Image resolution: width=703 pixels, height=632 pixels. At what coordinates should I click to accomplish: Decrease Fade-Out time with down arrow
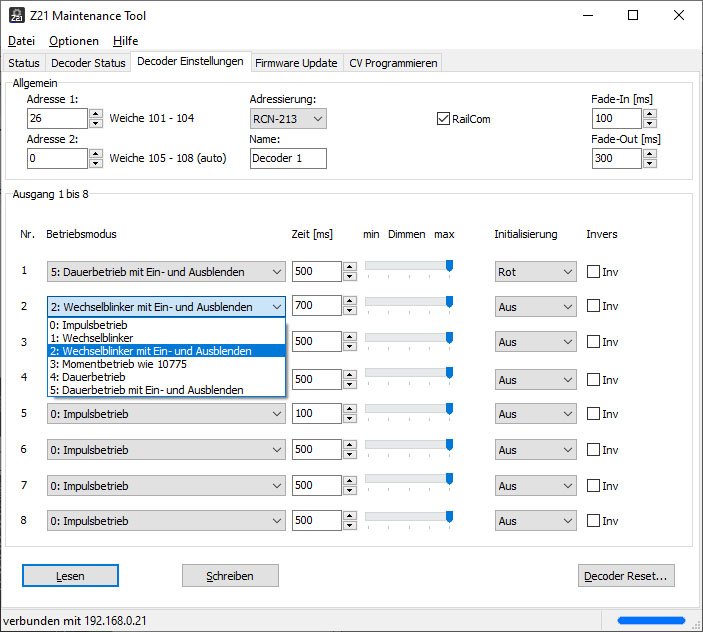(x=650, y=163)
